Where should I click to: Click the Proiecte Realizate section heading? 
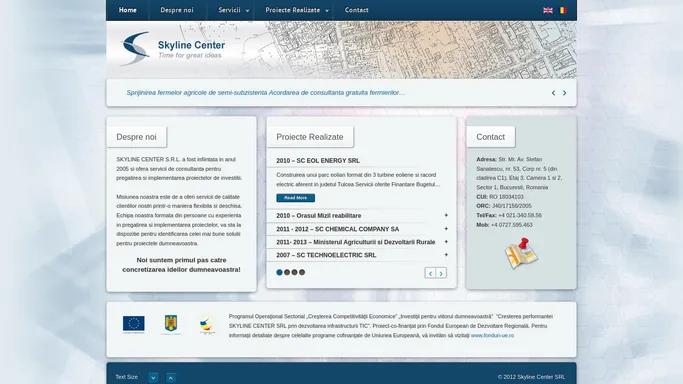[310, 137]
